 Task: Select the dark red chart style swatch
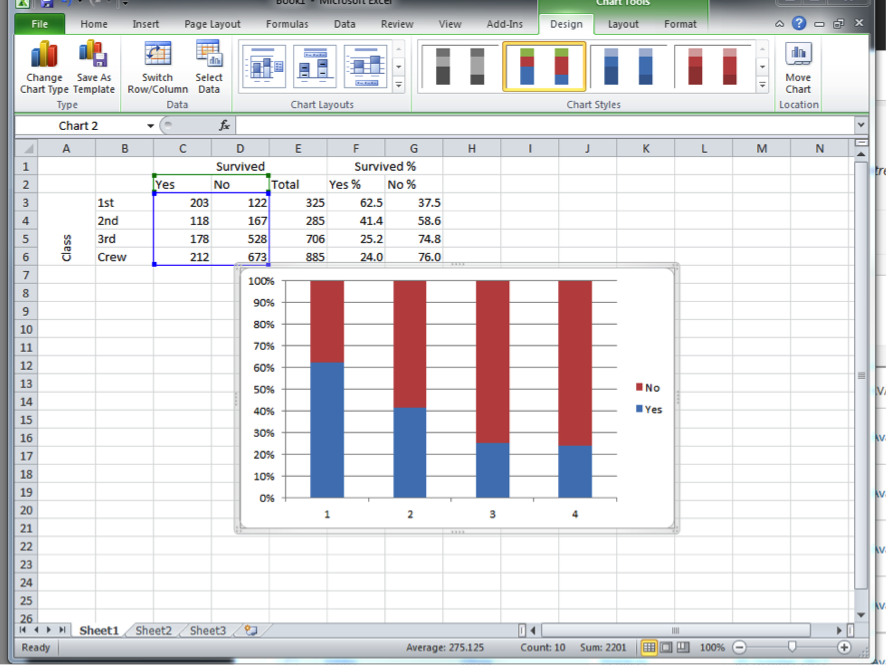[x=712, y=66]
